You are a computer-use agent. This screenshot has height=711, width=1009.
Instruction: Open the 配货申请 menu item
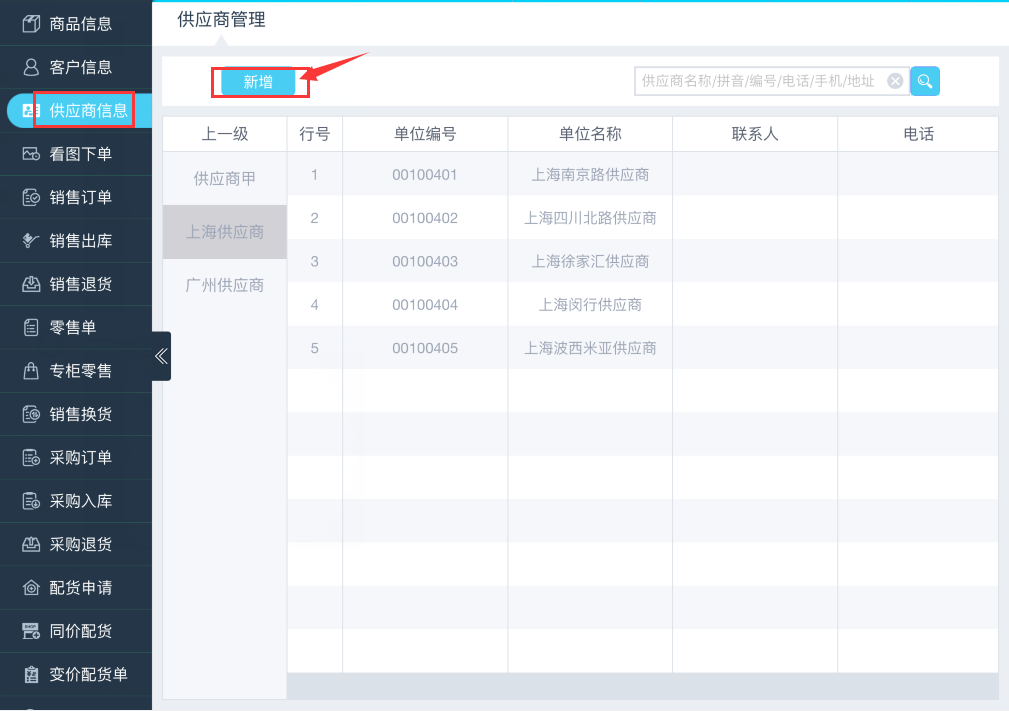80,588
